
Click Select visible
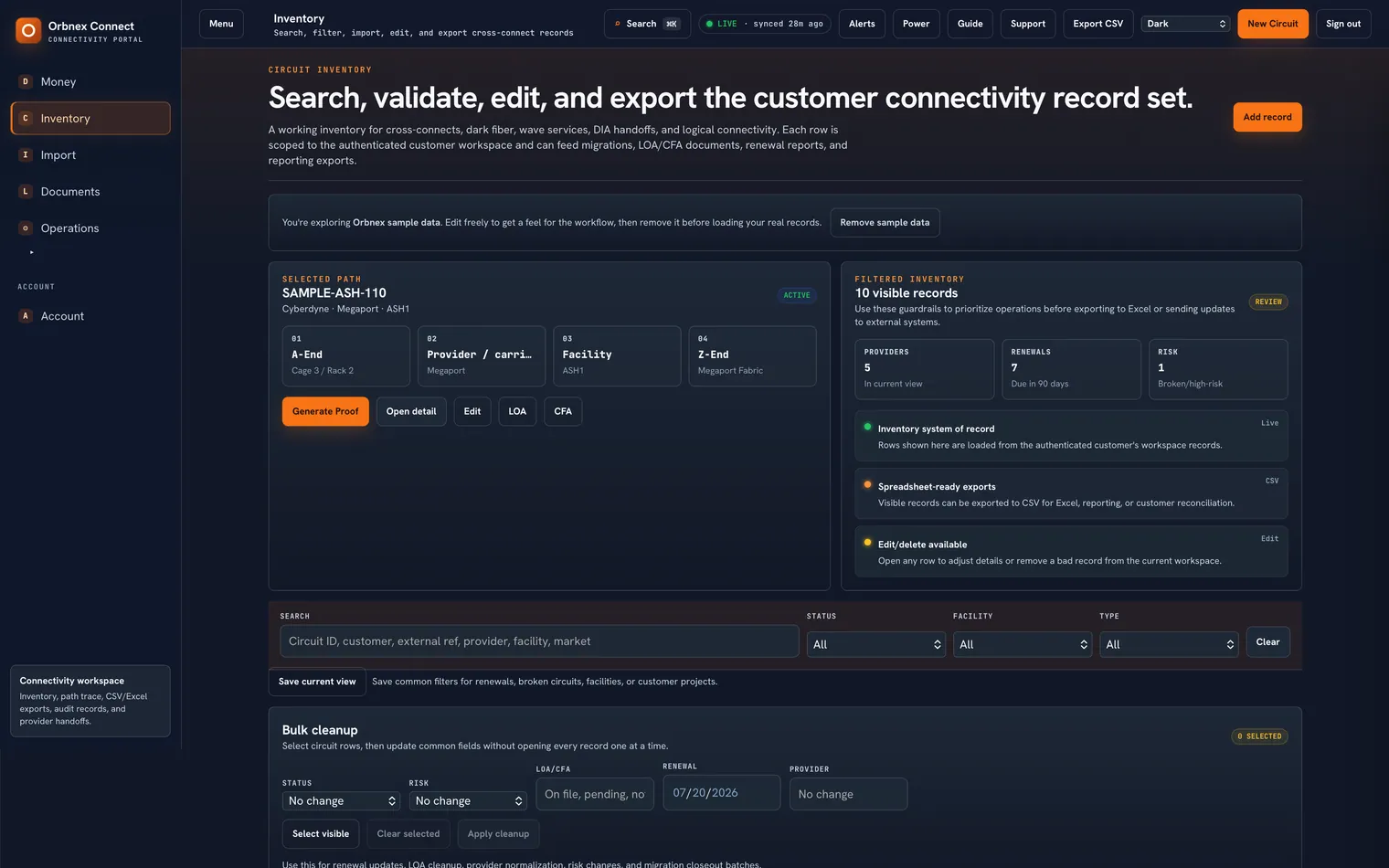[x=321, y=834]
